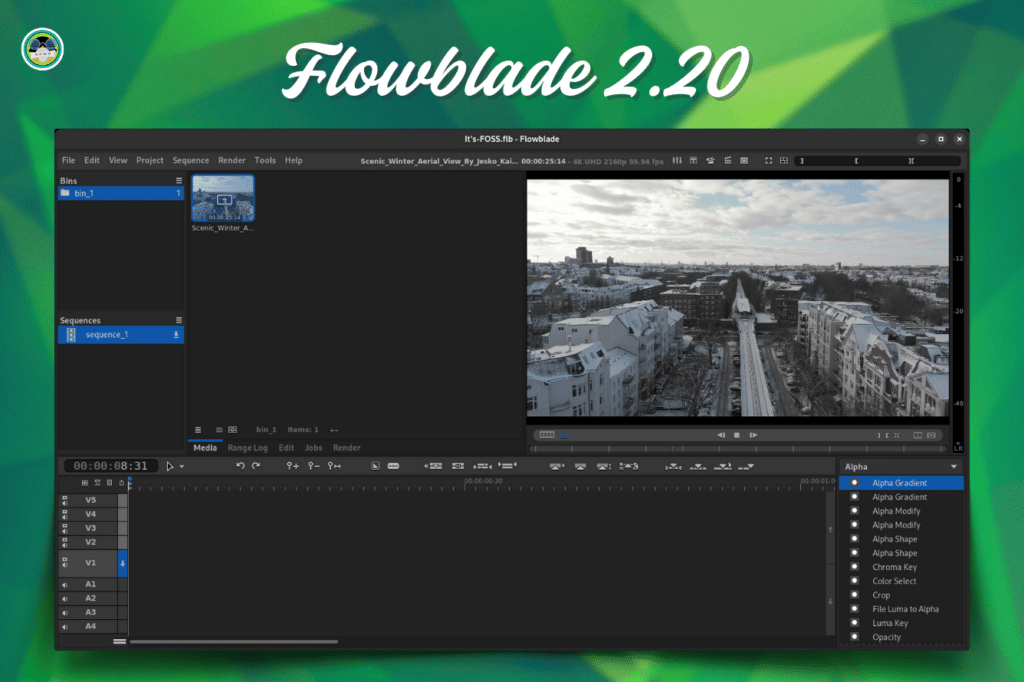
Task: Select sequence_1 in Sequences list
Action: point(106,335)
